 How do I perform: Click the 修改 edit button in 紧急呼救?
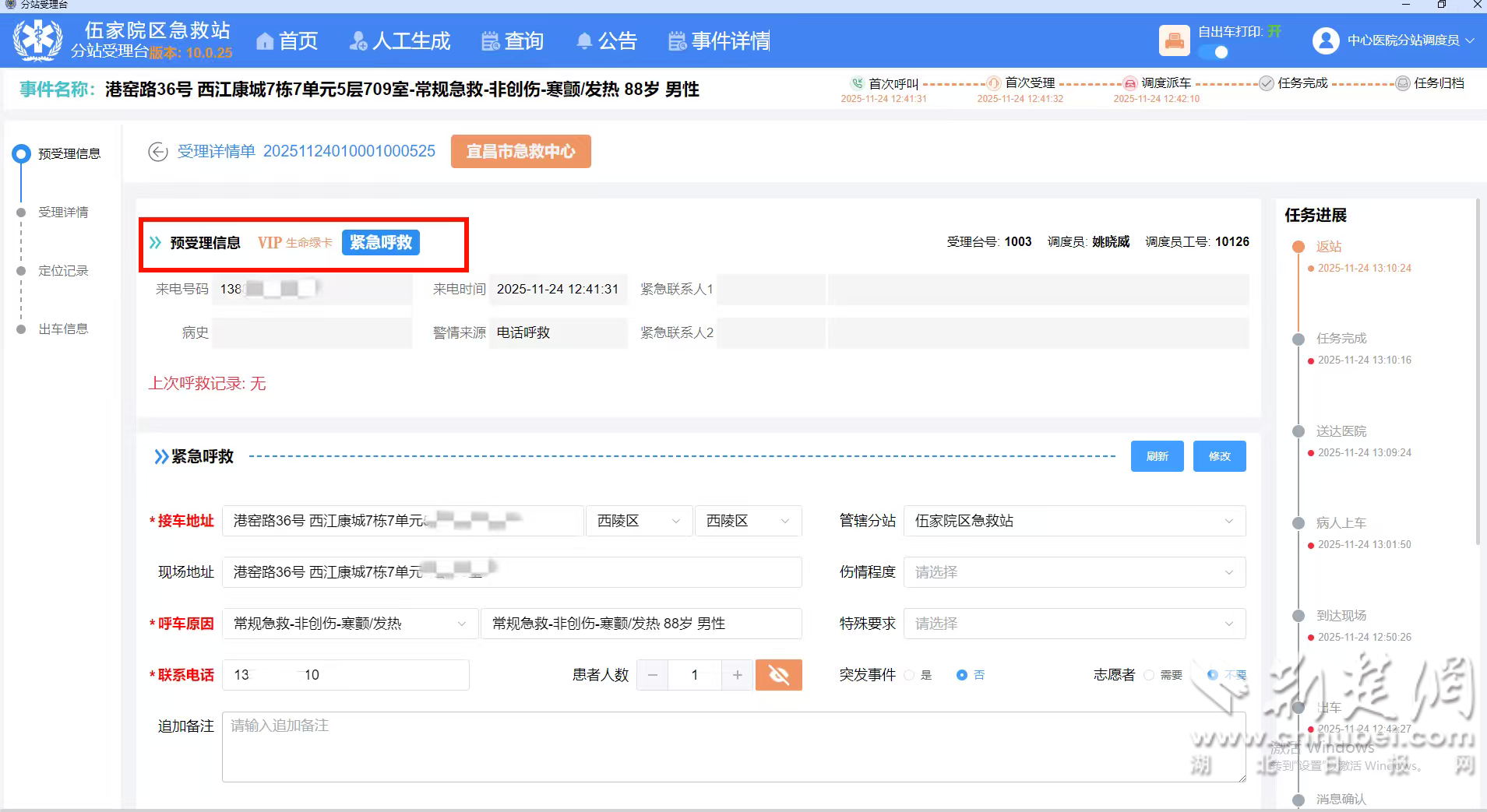point(1217,456)
